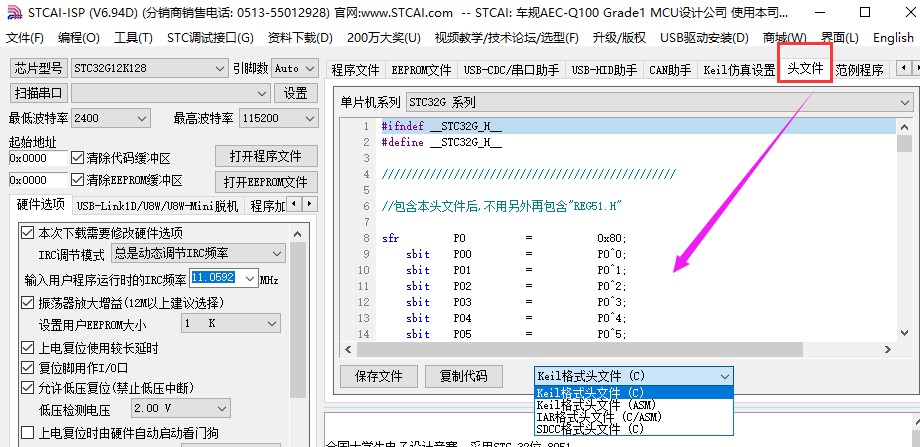Click hardware options vertical scrollbar thumb
This screenshot has width=920, height=447.
297,320
